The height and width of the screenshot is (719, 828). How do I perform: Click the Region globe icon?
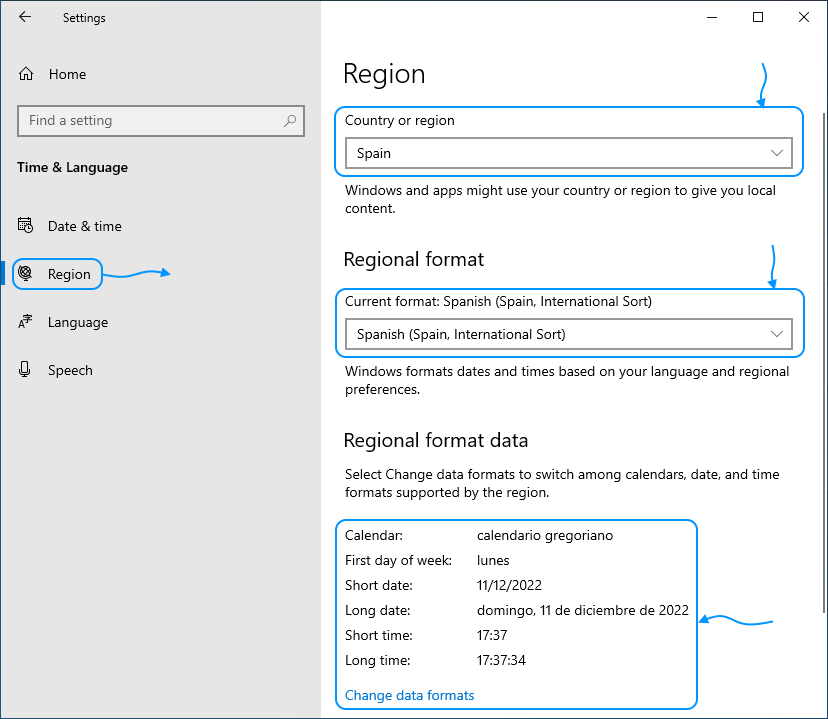pyautogui.click(x=25, y=273)
